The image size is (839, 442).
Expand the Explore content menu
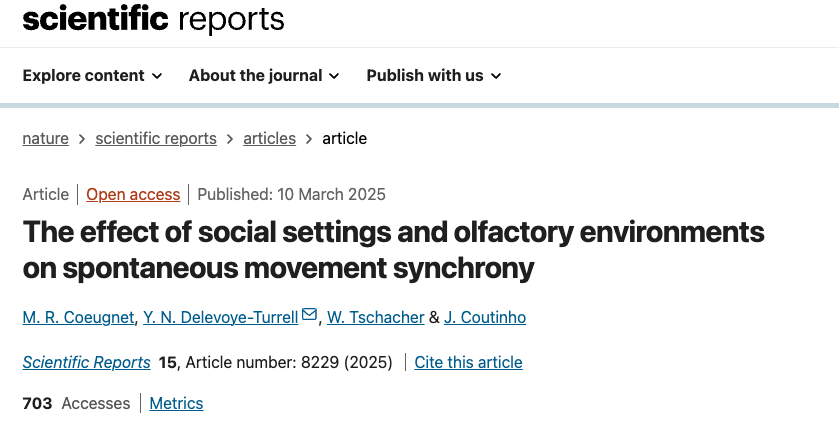(x=92, y=75)
